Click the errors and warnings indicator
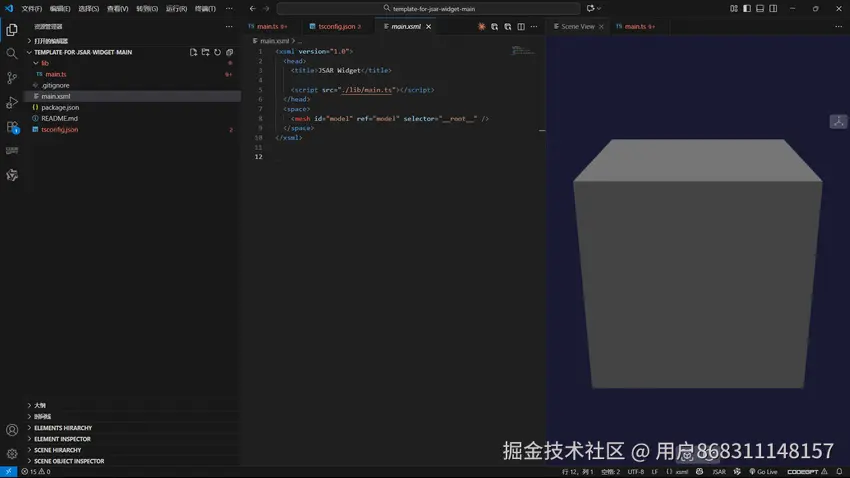Screen dimensions: 850x478 click(36, 471)
